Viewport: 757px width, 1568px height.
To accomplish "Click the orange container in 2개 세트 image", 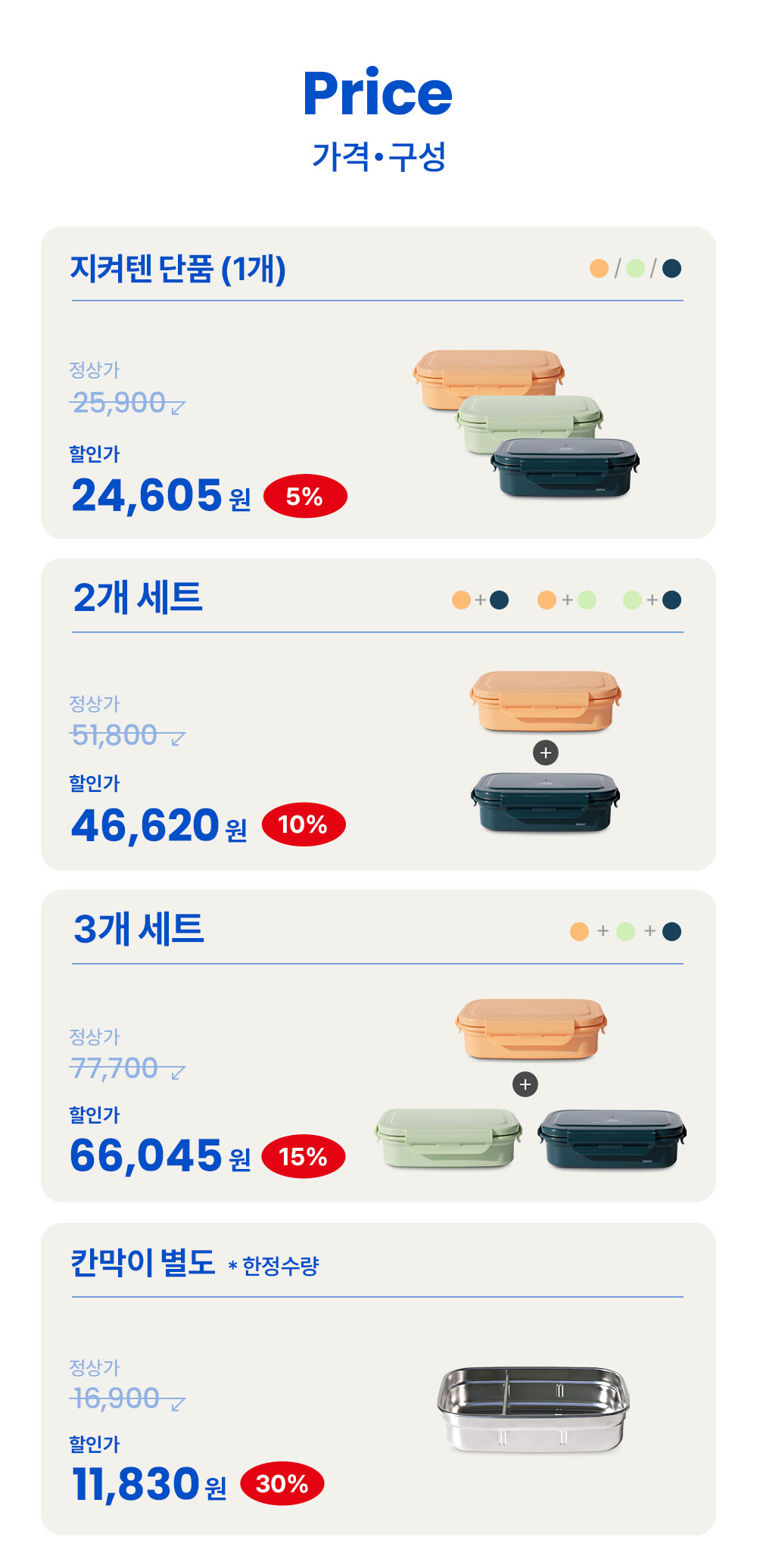I will click(x=545, y=700).
